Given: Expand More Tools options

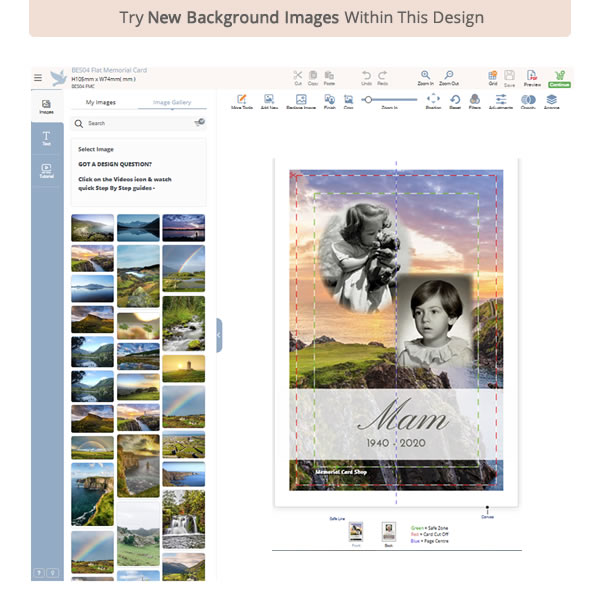Looking at the screenshot, I should tap(241, 101).
